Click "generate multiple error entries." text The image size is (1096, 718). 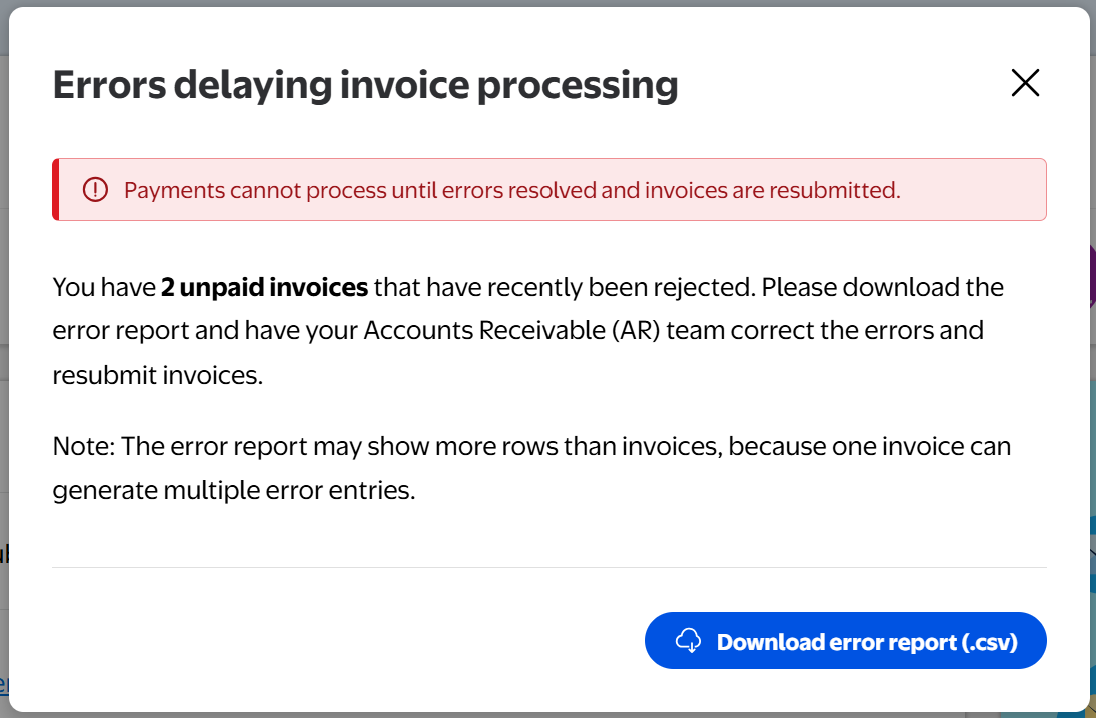233,490
